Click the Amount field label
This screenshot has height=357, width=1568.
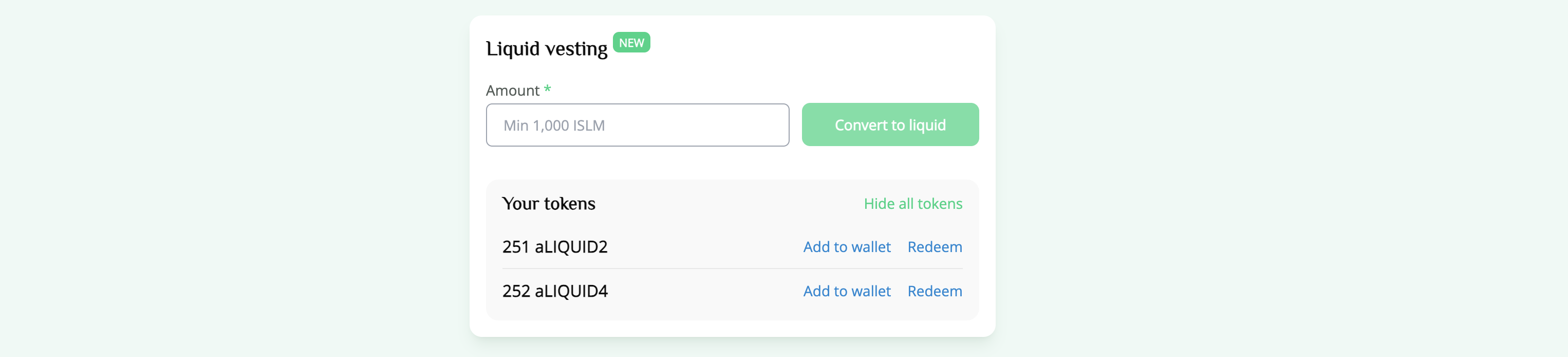(x=513, y=91)
